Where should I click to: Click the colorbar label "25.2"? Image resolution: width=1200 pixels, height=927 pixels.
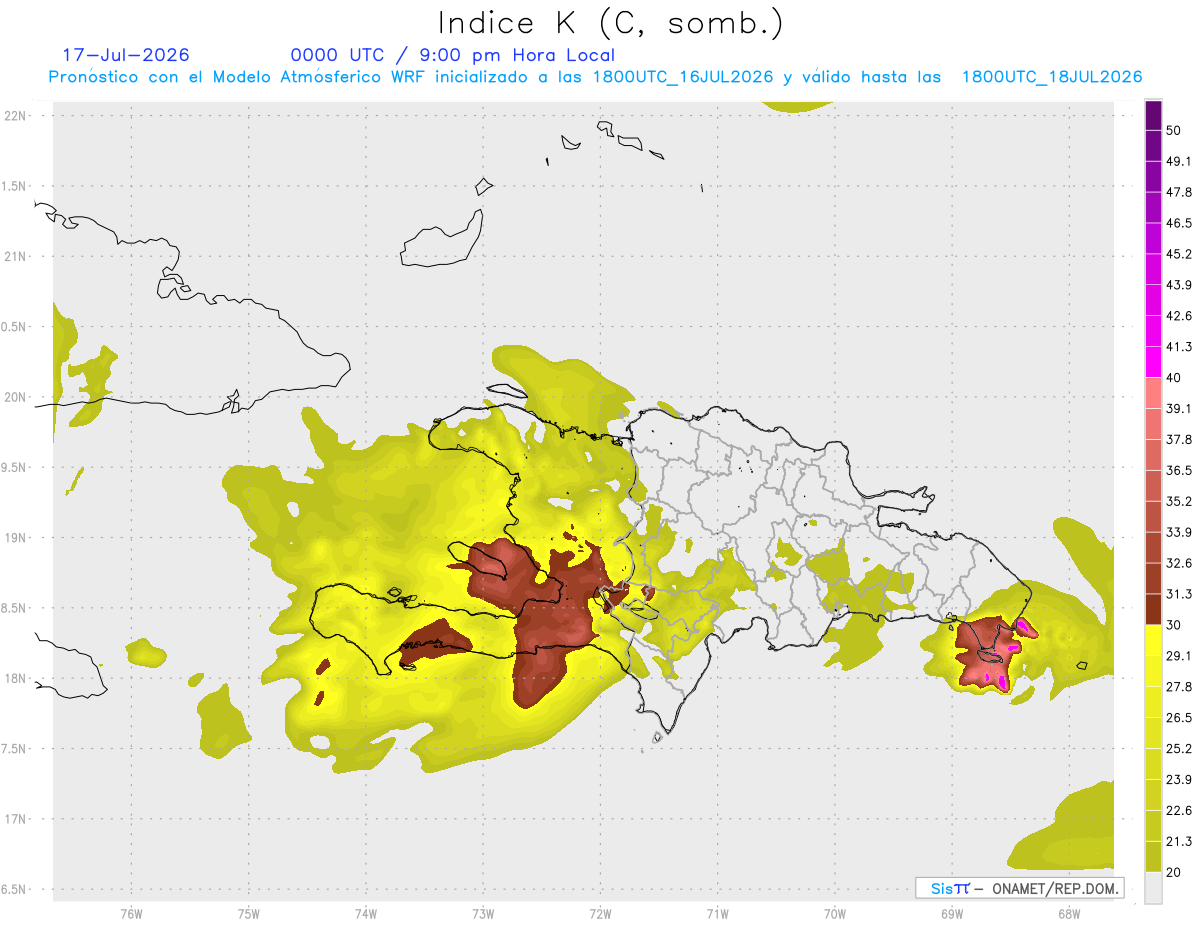pyautogui.click(x=1179, y=748)
